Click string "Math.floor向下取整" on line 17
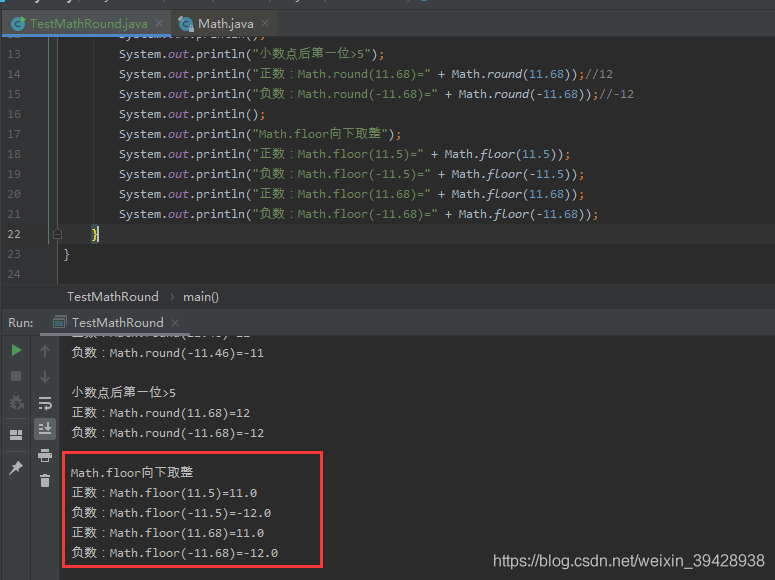 coord(320,134)
